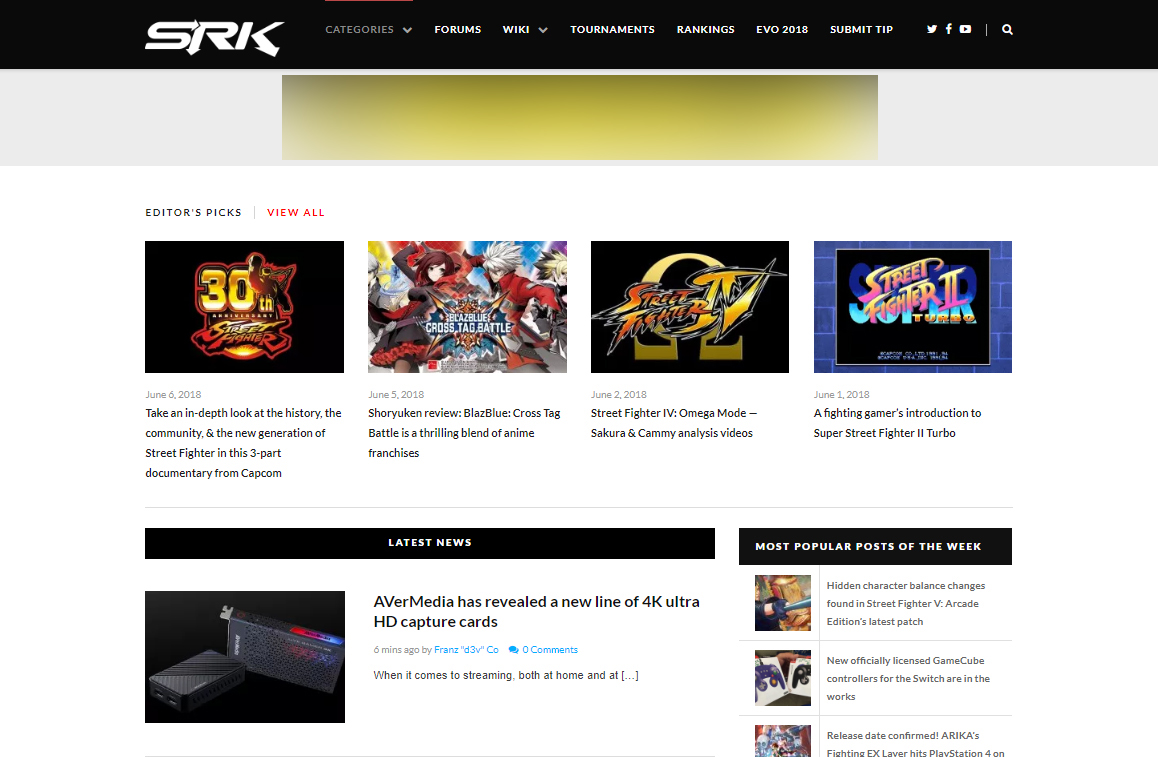The height and width of the screenshot is (757, 1158).
Task: Click the June 6, 2018 date text
Action: (x=174, y=394)
